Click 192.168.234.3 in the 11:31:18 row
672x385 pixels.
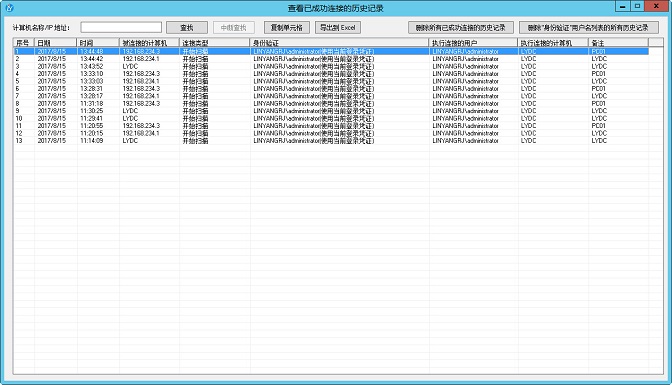[x=141, y=103]
